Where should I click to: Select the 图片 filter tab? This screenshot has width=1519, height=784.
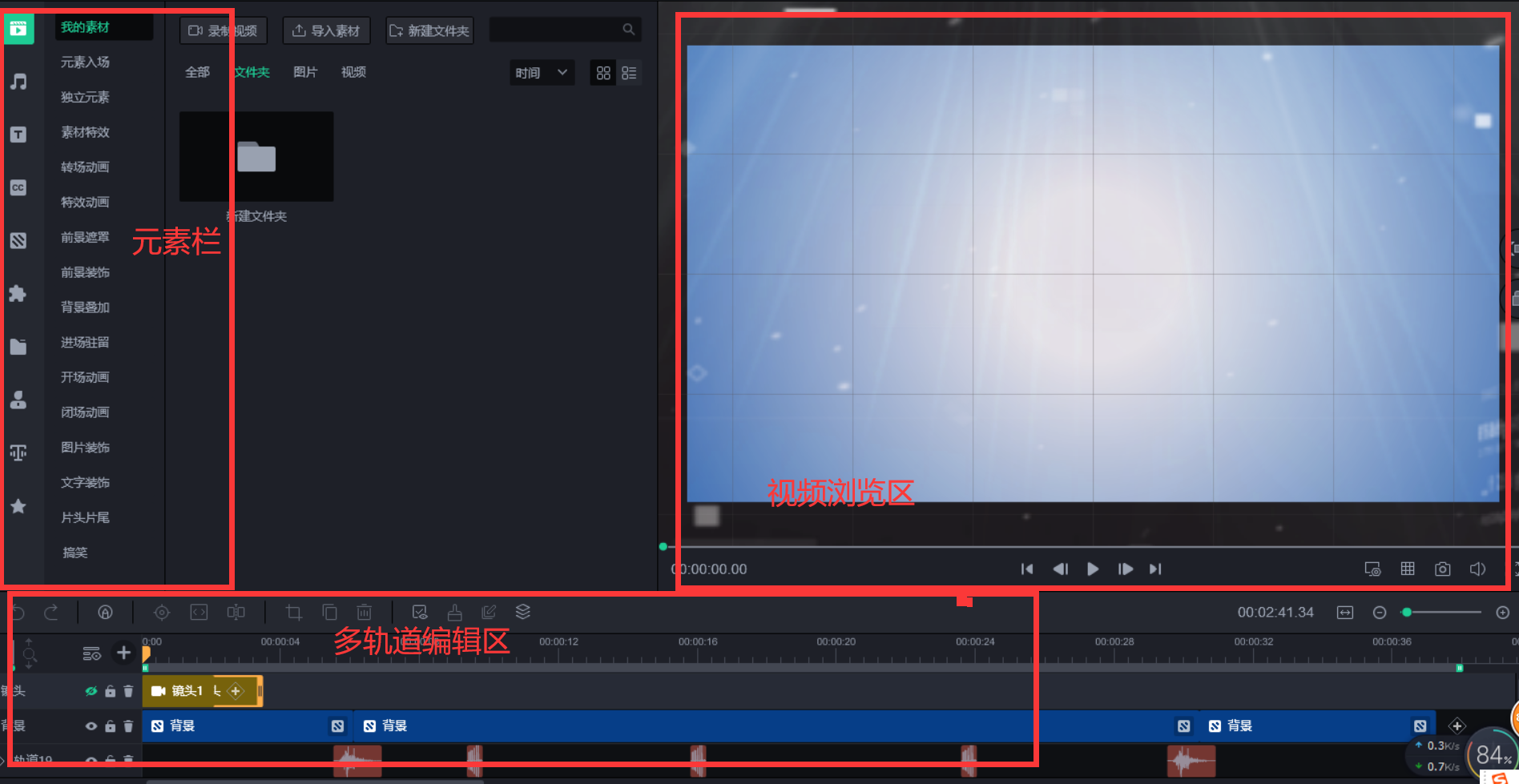[x=305, y=72]
